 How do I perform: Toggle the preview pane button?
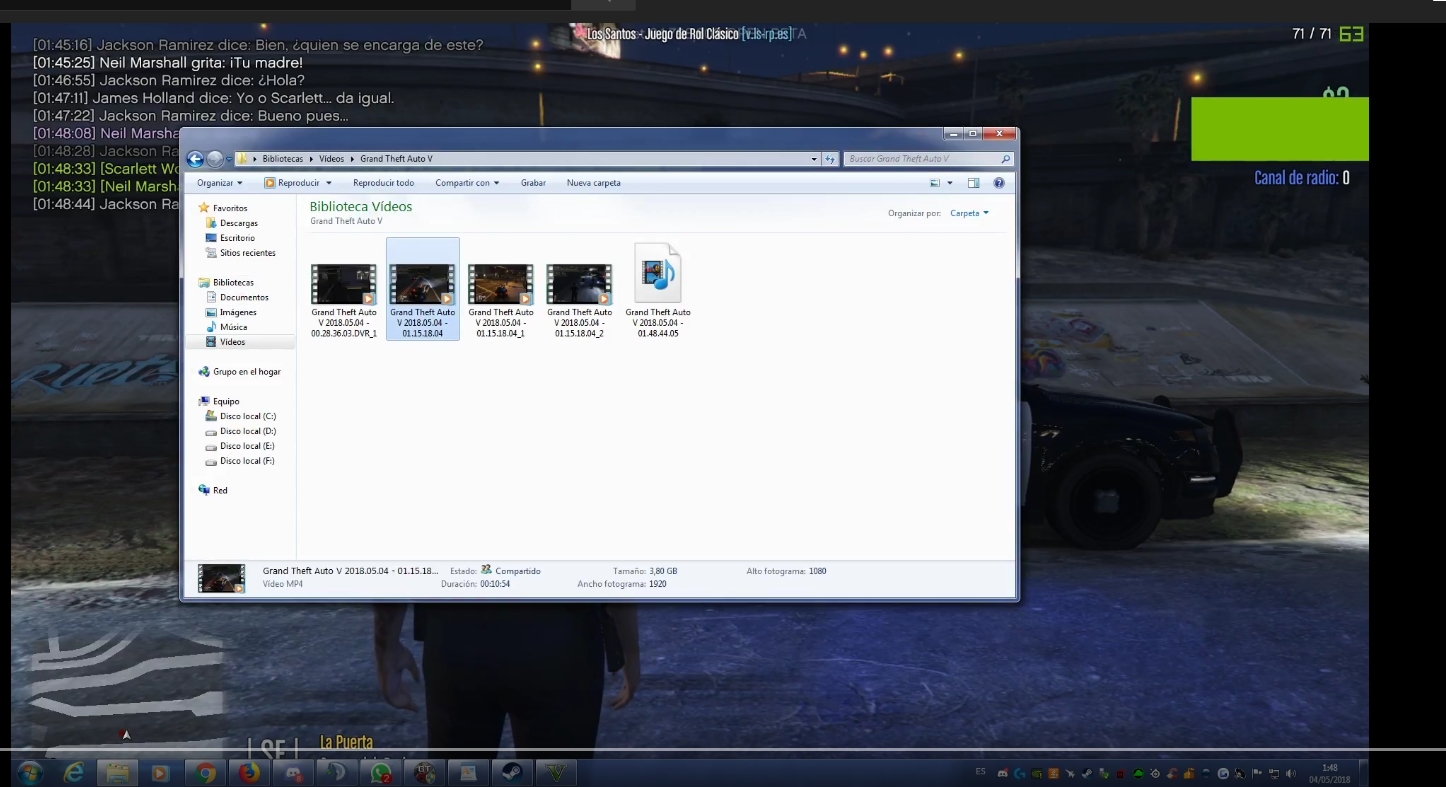(974, 183)
